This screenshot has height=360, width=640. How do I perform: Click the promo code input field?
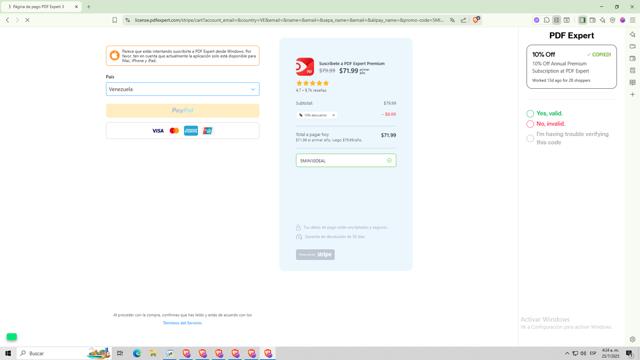tap(346, 160)
